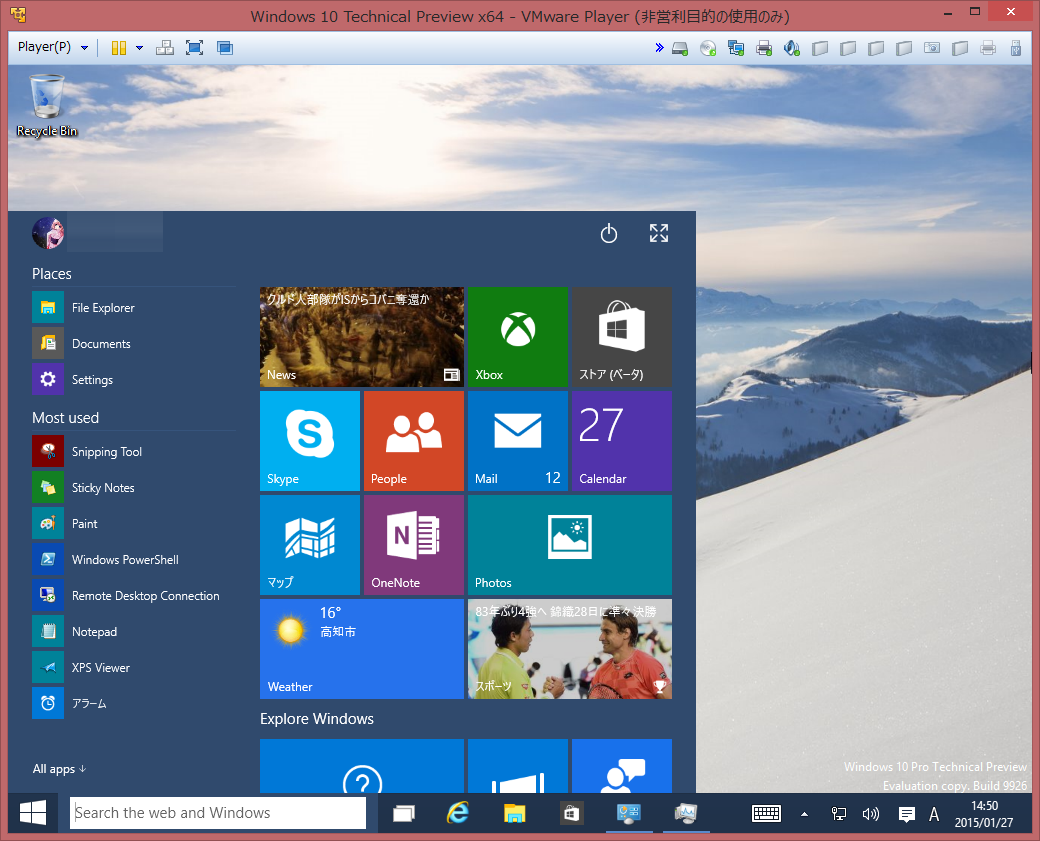Image resolution: width=1040 pixels, height=841 pixels.
Task: Send Ctrl+Alt+Del to the VM
Action: point(164,48)
